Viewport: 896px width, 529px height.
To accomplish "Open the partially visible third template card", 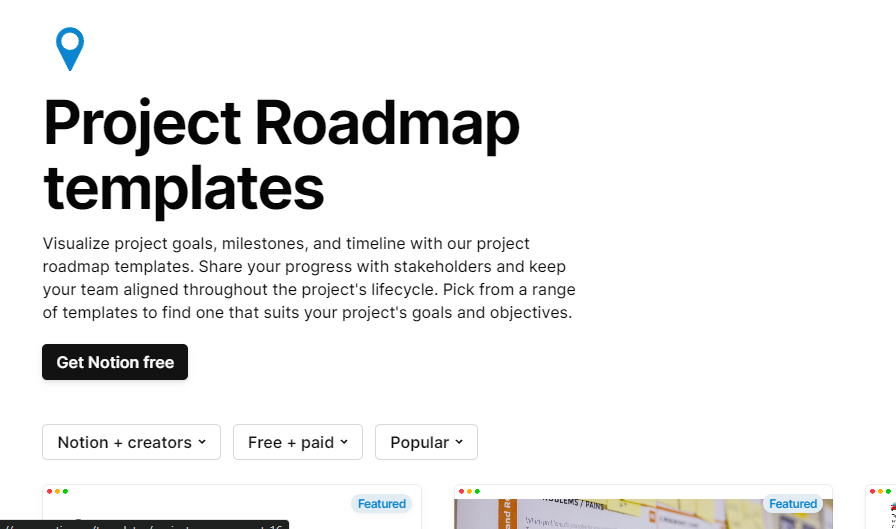I will pos(881,512).
